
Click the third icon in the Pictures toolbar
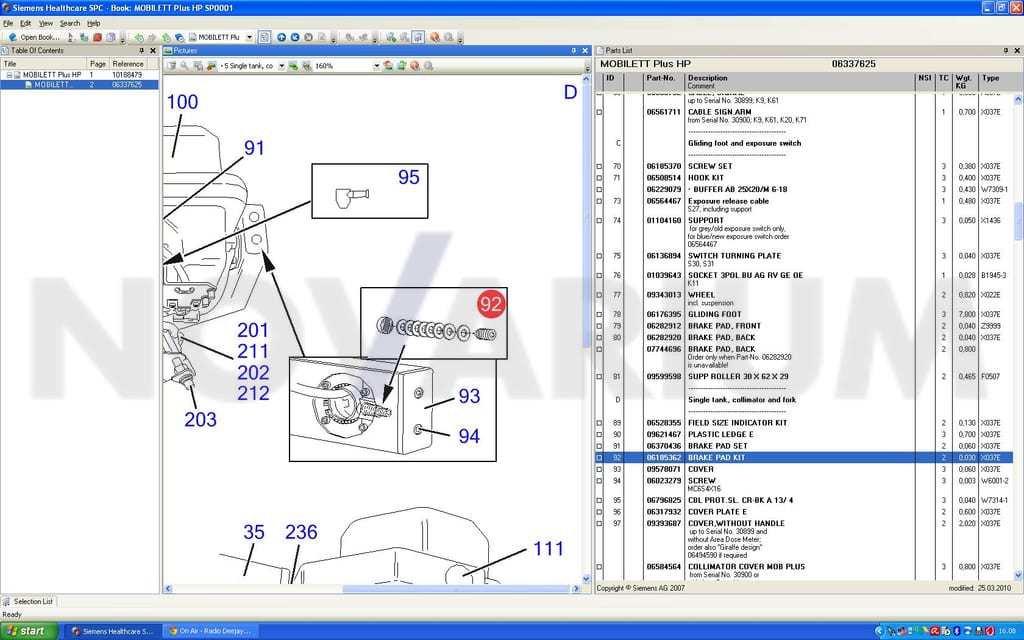pos(198,66)
